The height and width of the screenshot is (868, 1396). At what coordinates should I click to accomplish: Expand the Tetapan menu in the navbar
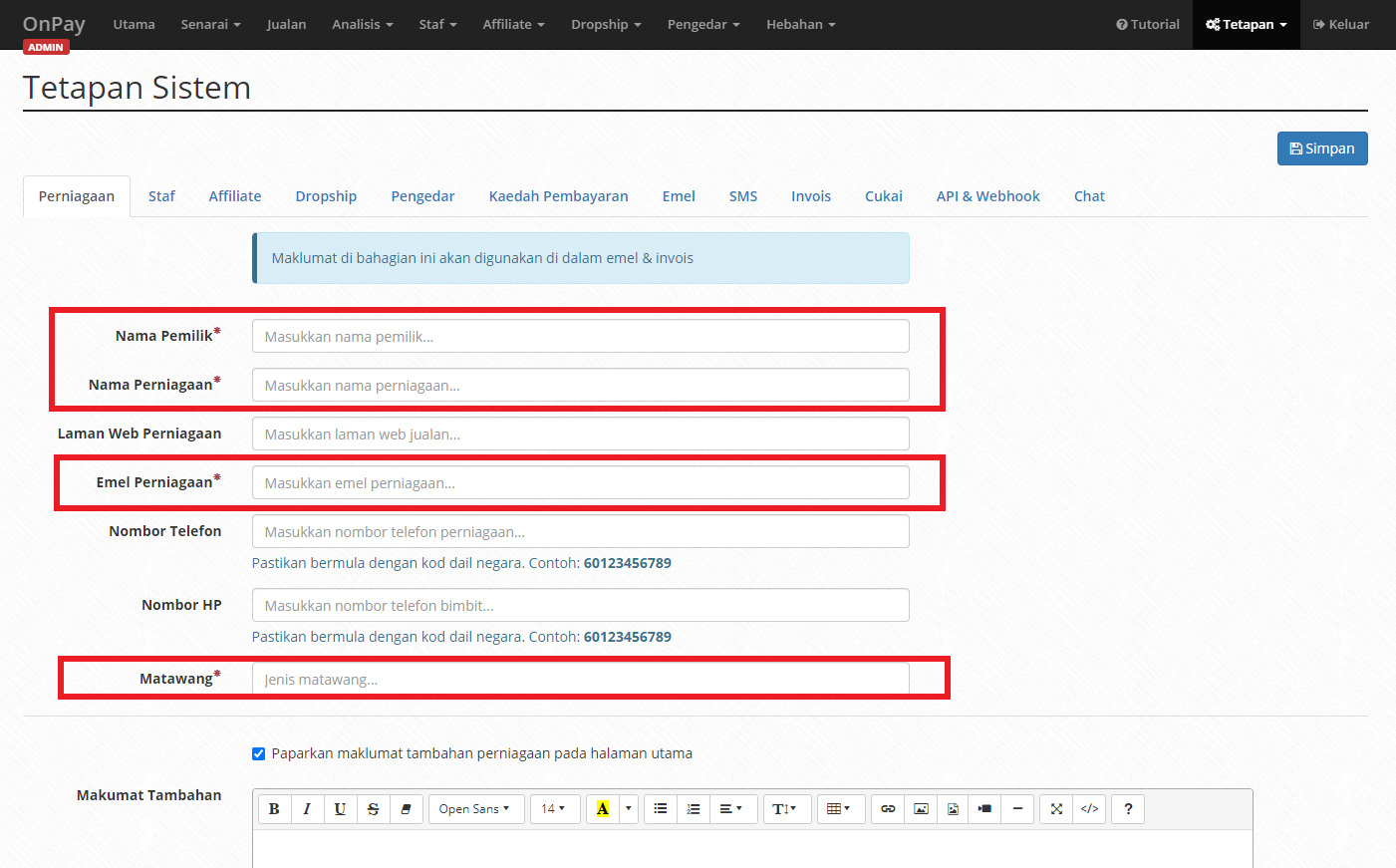click(1246, 24)
